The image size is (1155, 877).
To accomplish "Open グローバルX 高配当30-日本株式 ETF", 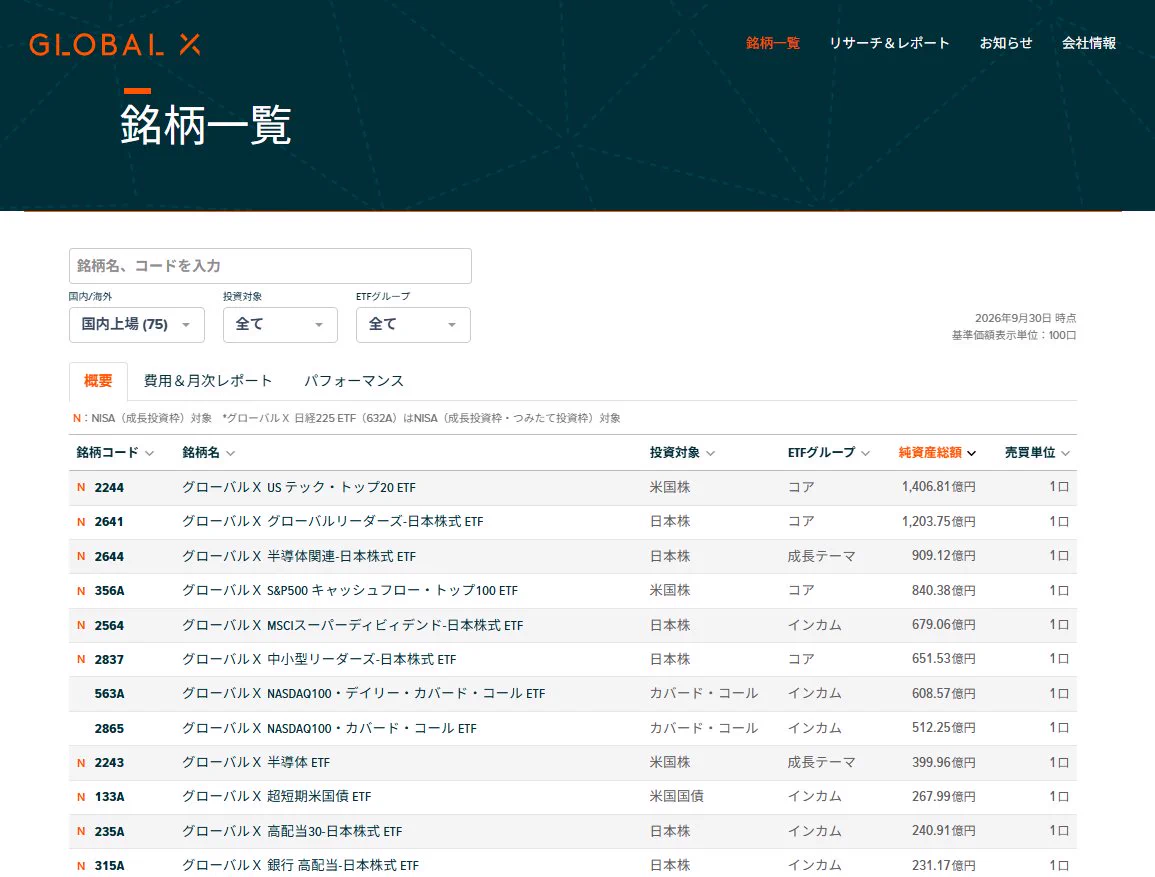I will click(x=292, y=831).
